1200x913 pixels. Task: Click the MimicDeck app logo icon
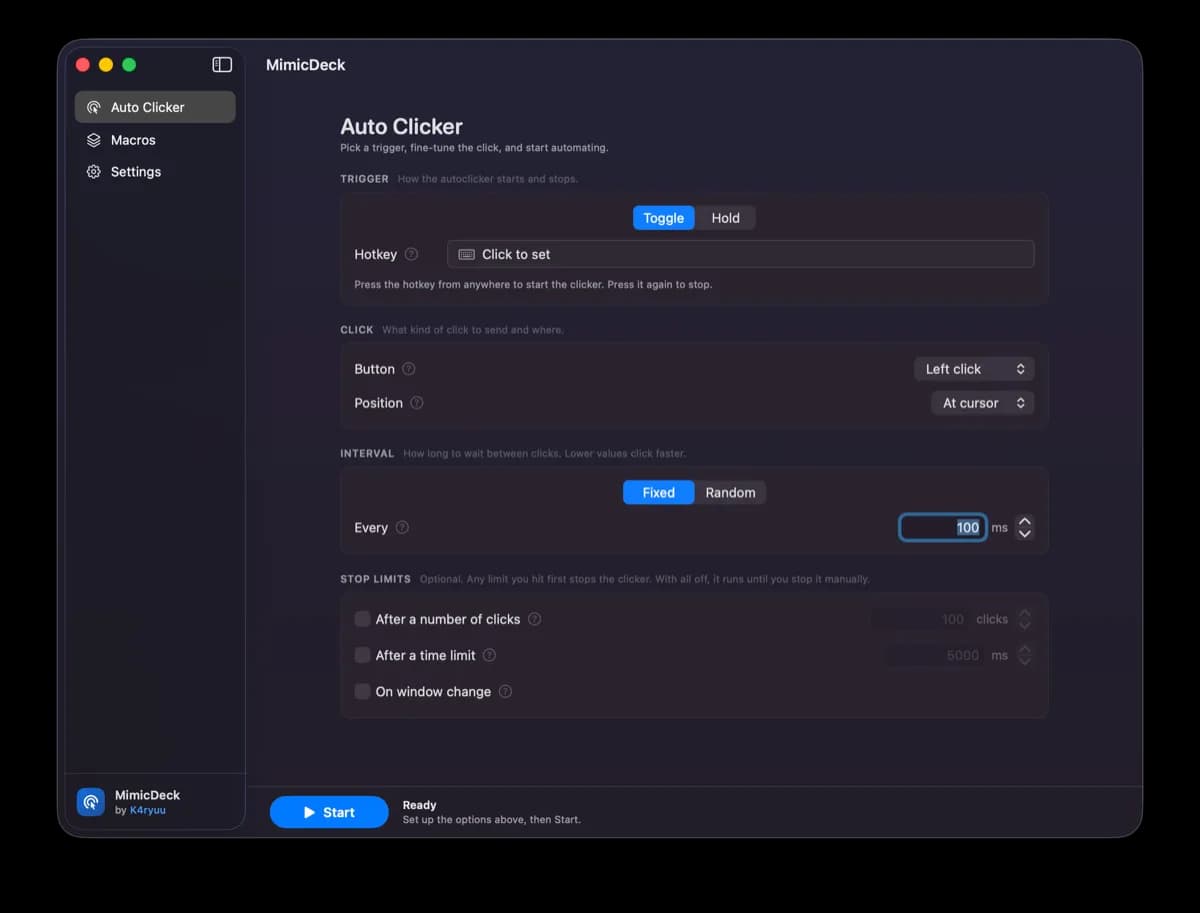pos(91,802)
